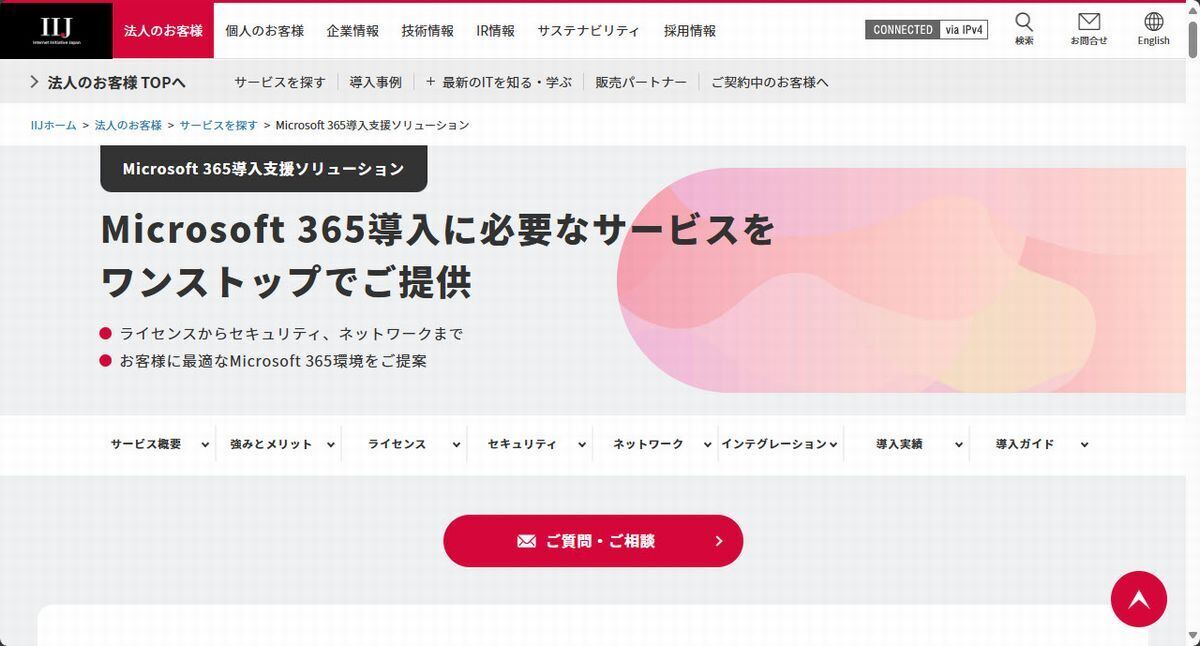1200x646 pixels.
Task: Follow the サービスを探す breadcrumb link
Action: point(218,125)
